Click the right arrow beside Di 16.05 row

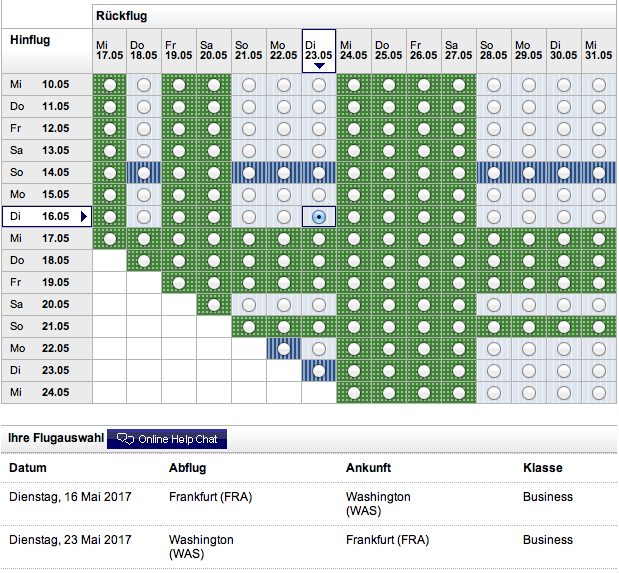tap(84, 216)
